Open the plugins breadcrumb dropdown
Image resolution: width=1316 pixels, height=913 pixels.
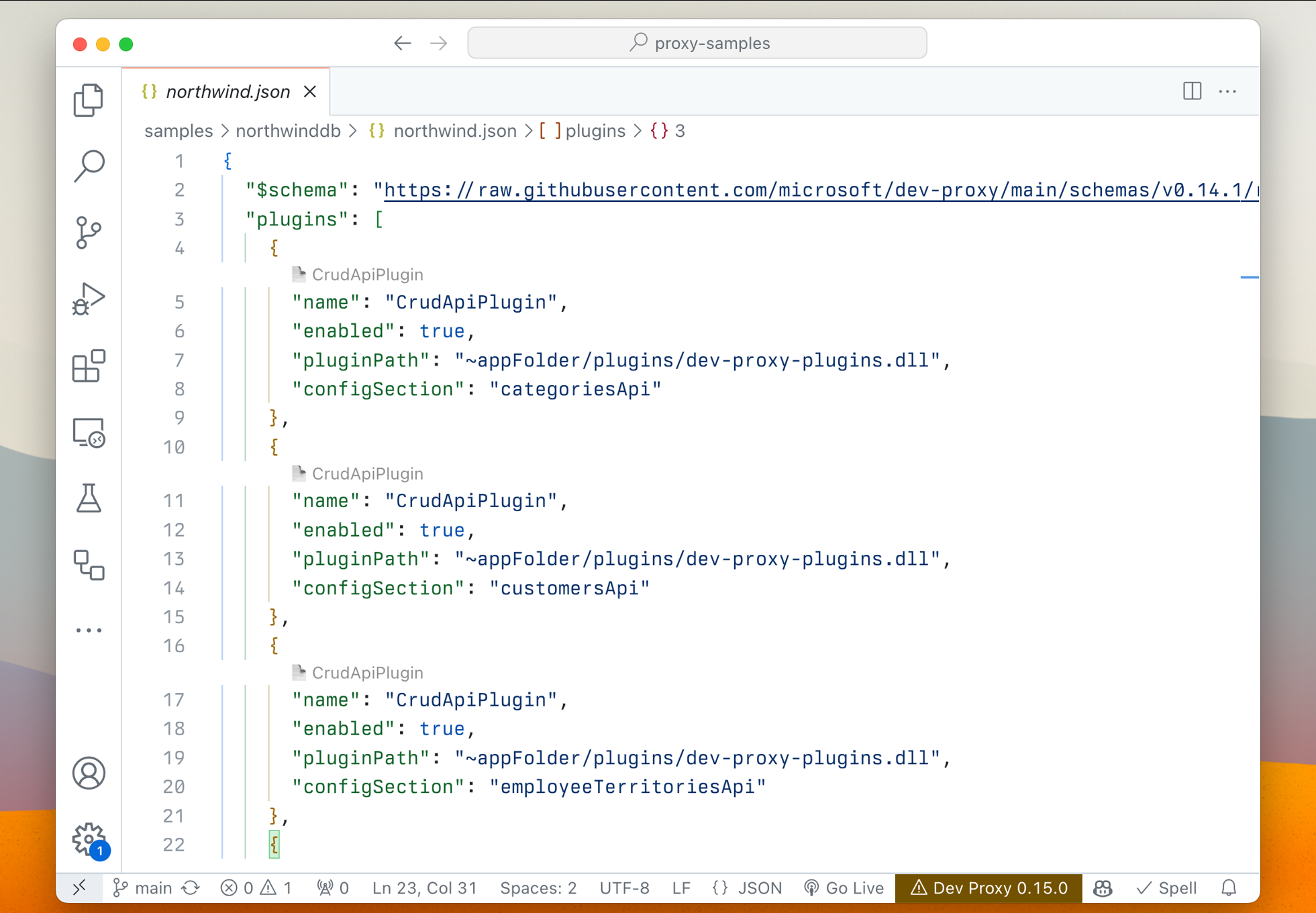point(595,131)
